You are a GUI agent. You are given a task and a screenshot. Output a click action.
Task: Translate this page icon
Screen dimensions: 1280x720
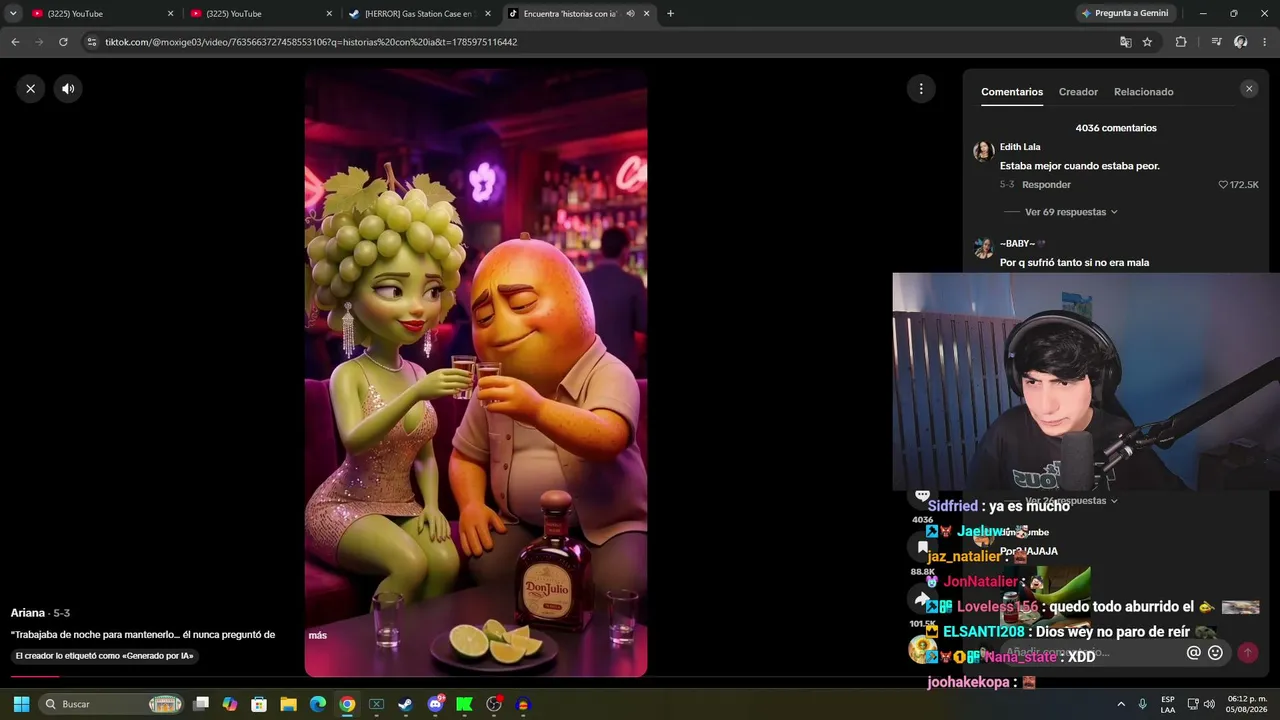(1126, 42)
